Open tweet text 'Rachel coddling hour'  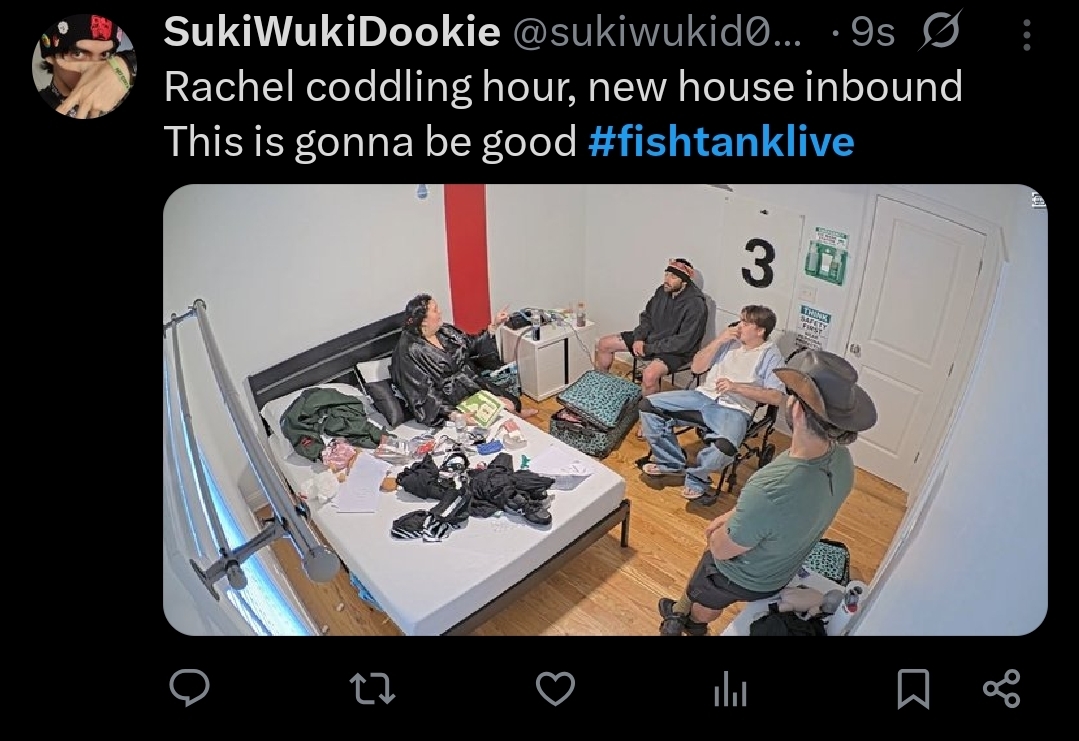tap(370, 87)
